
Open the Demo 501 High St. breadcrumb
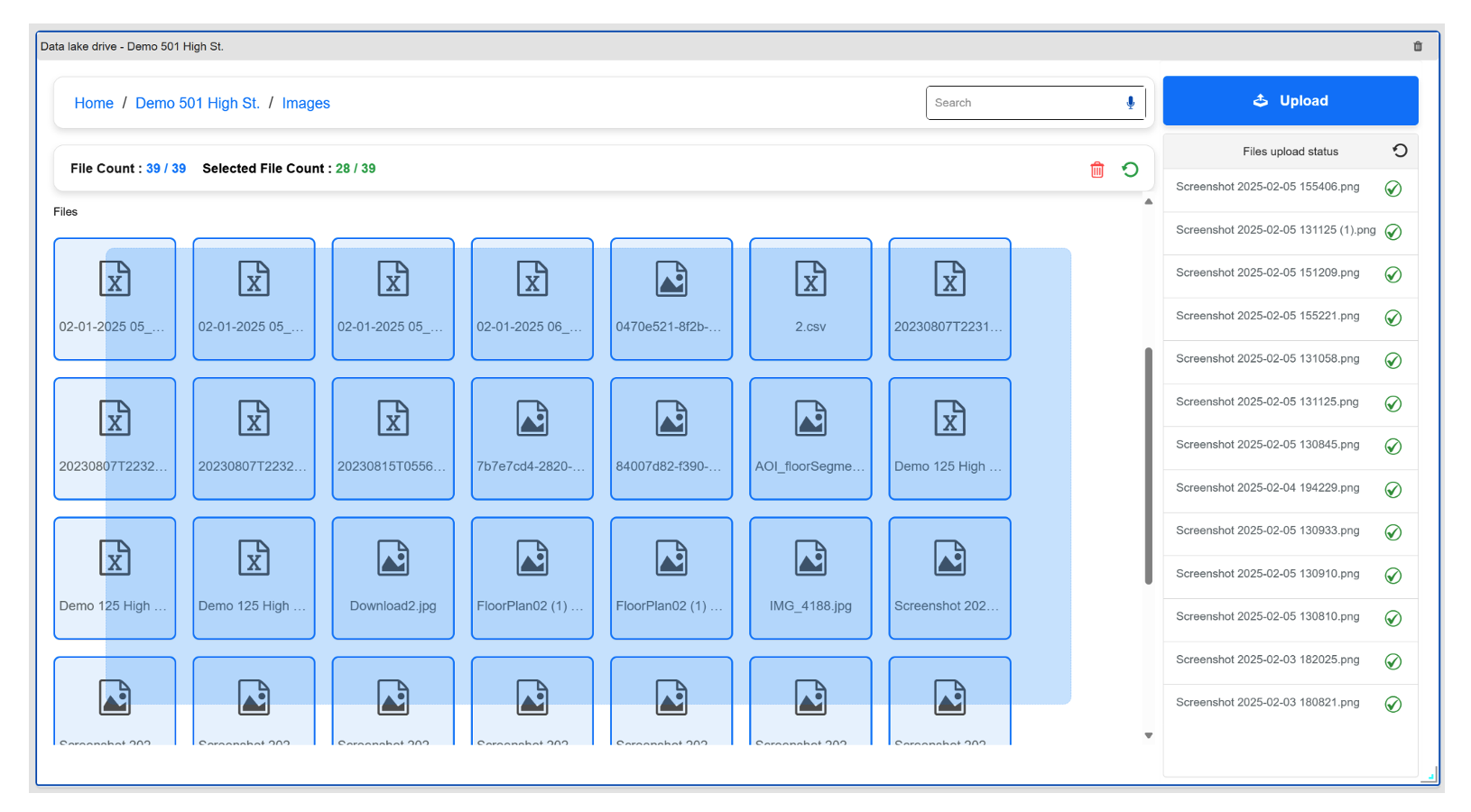(x=197, y=103)
